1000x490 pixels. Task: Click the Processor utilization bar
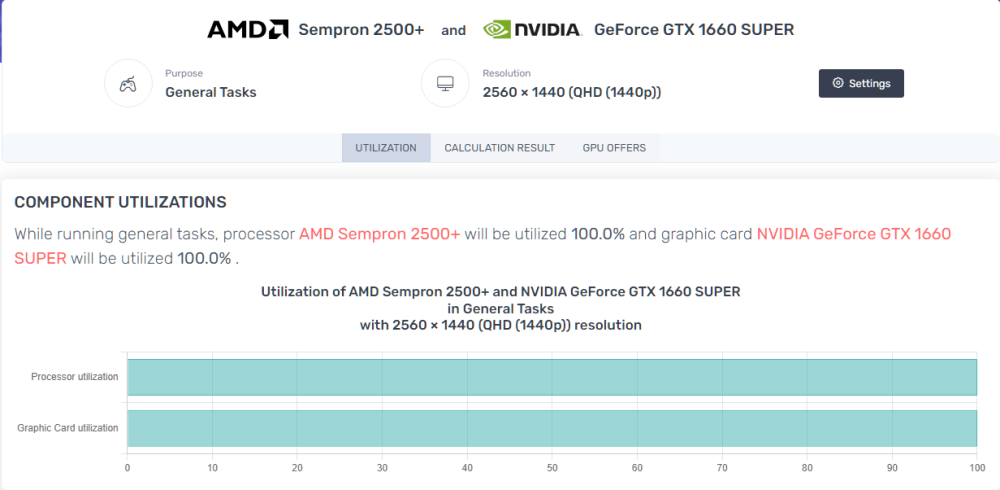tap(552, 377)
